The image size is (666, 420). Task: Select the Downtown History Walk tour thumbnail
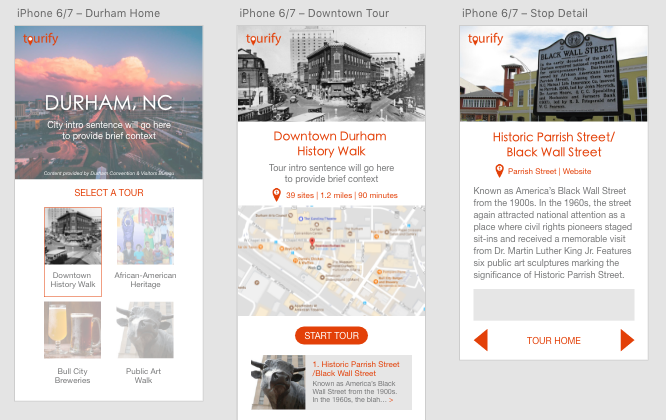pyautogui.click(x=73, y=237)
